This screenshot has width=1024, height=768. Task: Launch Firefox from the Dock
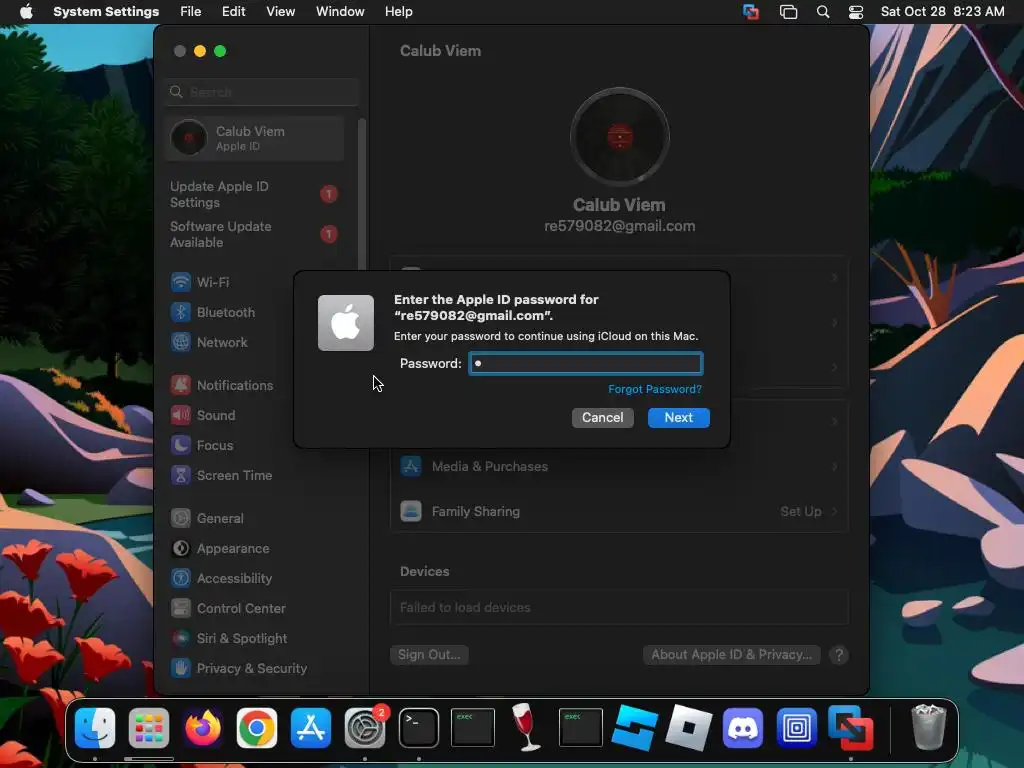pyautogui.click(x=203, y=728)
